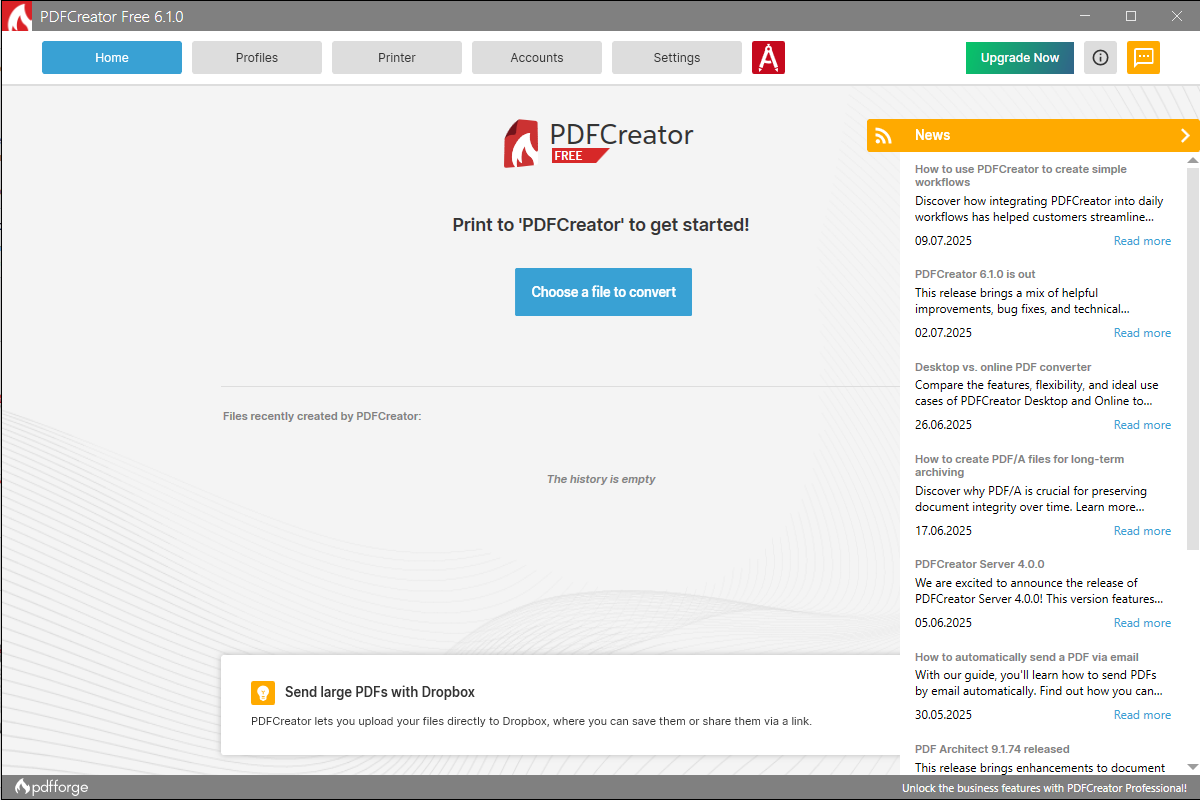Click the lightbulb tip icon
Viewport: 1200px width, 800px height.
263,692
